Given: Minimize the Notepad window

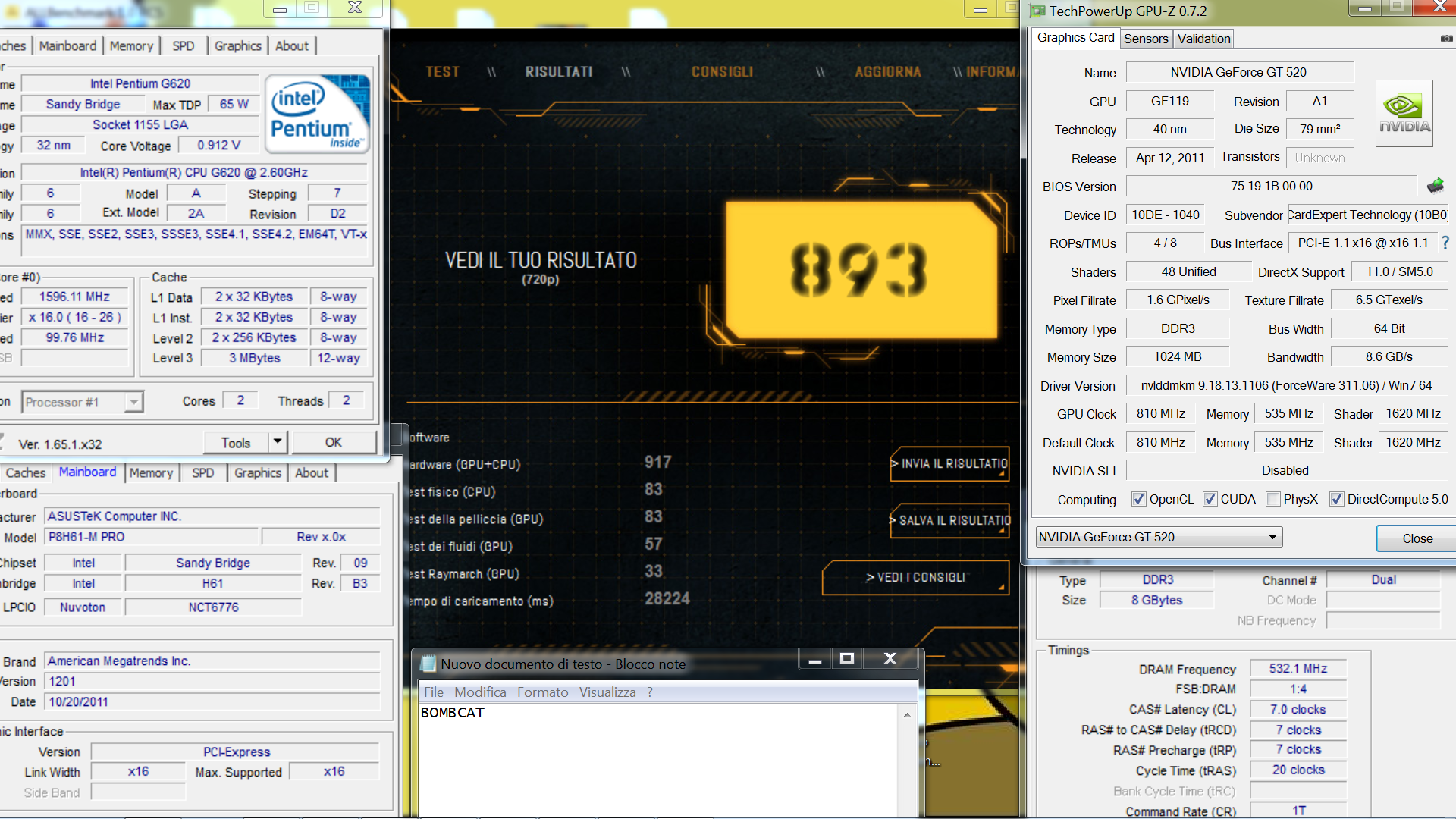Looking at the screenshot, I should click(815, 658).
